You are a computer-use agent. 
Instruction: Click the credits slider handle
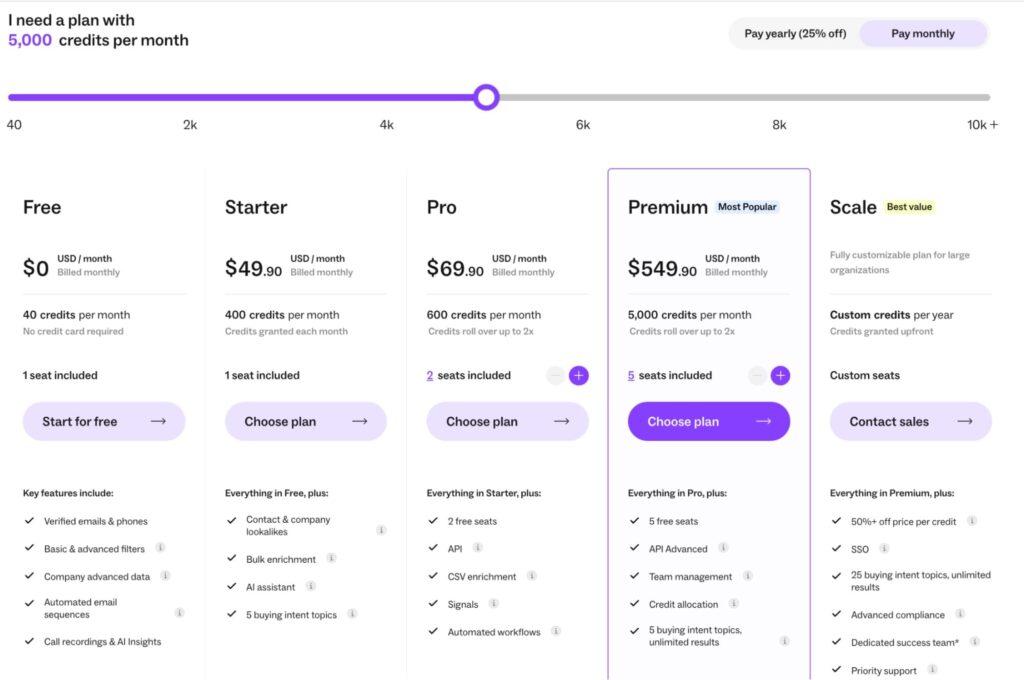click(486, 97)
